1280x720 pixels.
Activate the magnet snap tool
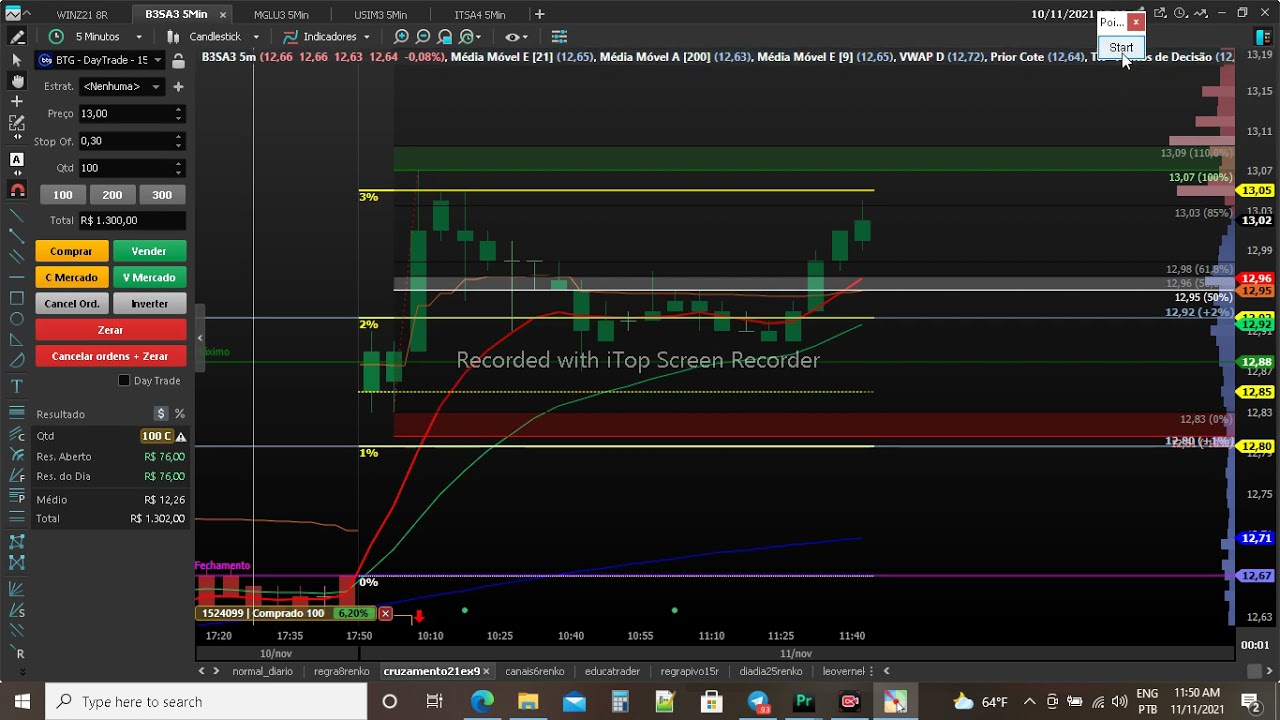(x=17, y=190)
